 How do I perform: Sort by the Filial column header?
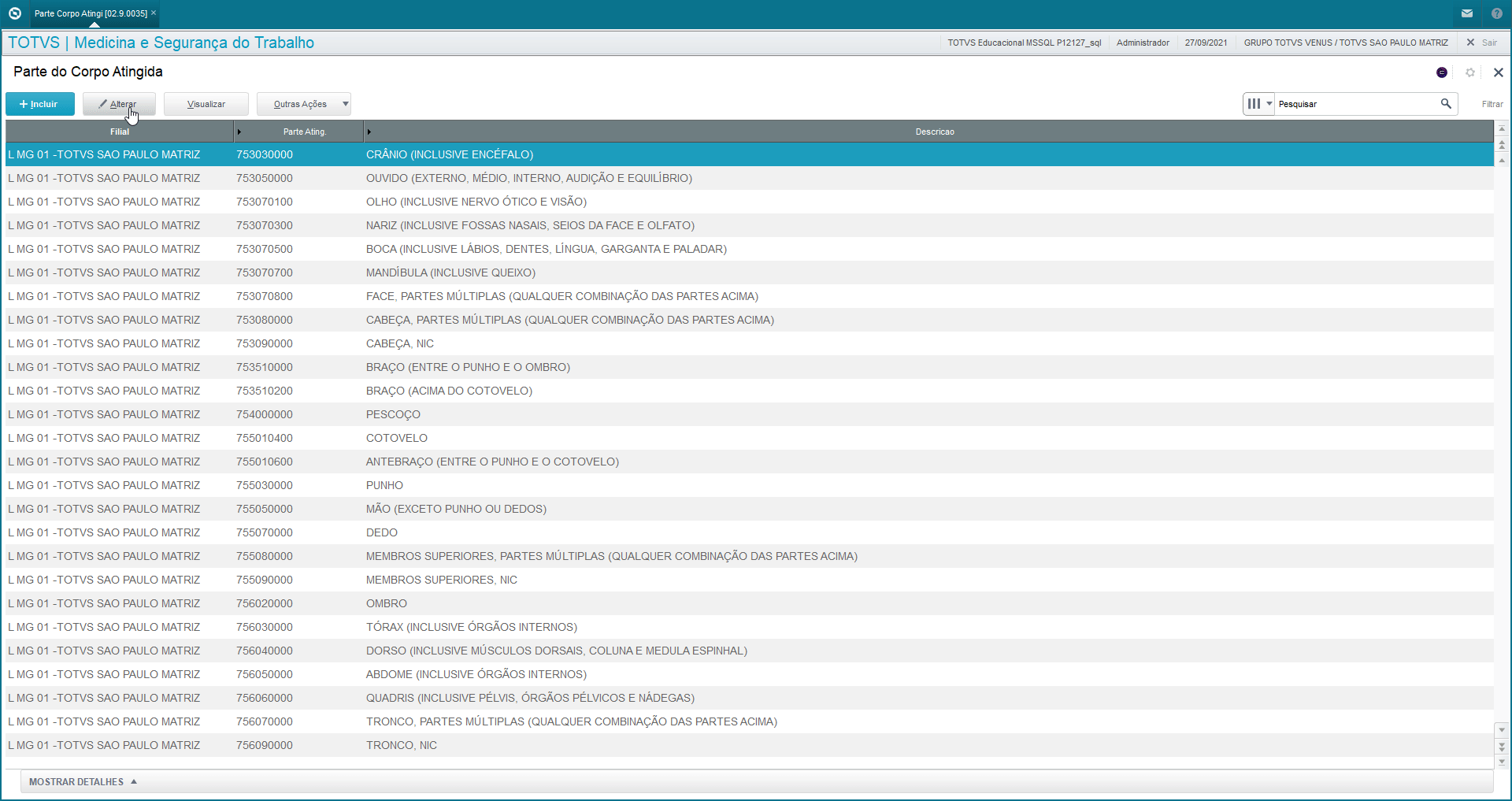click(120, 132)
